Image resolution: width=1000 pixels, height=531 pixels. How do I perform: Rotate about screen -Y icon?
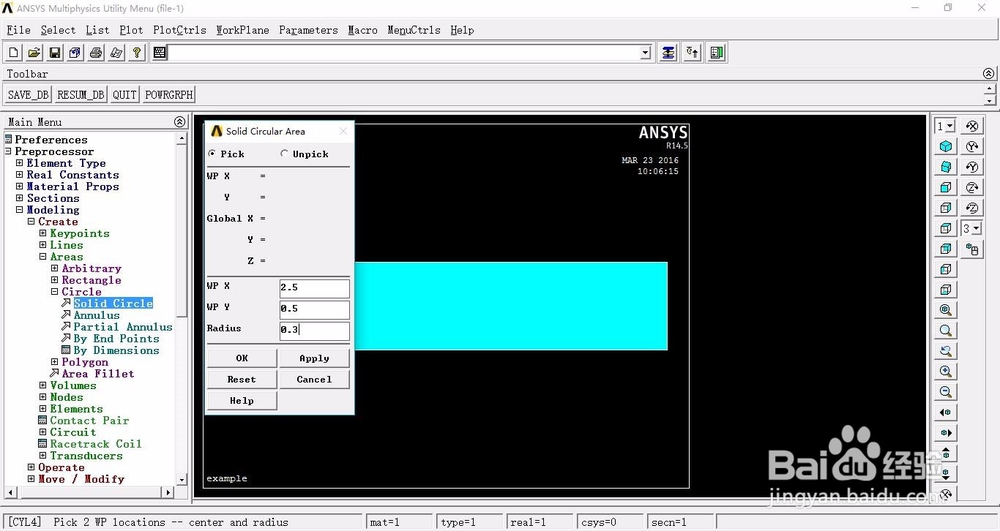[x=971, y=167]
